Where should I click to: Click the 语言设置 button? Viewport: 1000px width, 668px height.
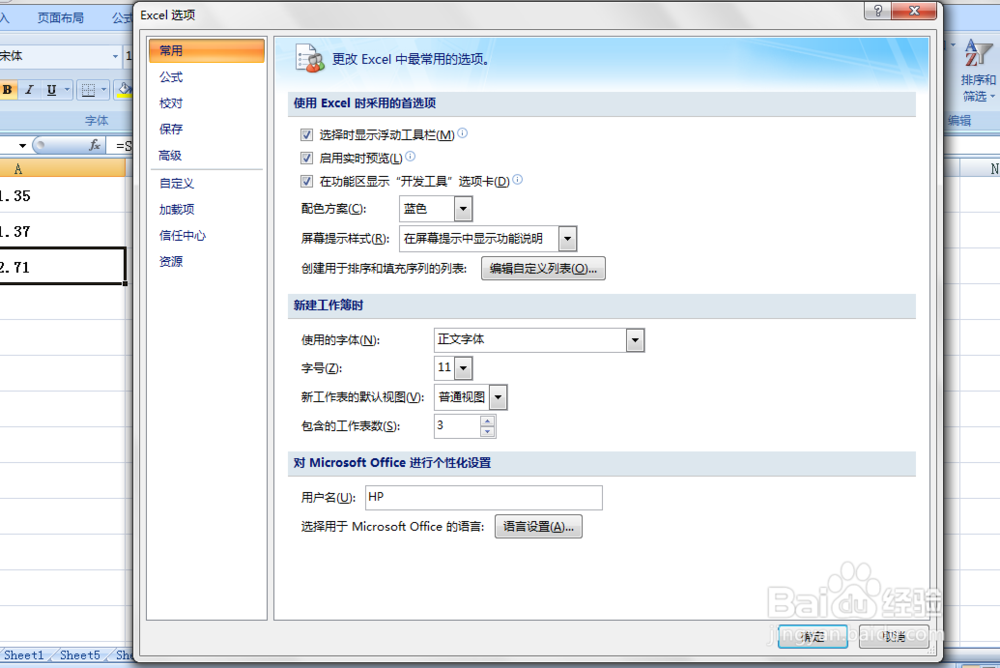538,527
